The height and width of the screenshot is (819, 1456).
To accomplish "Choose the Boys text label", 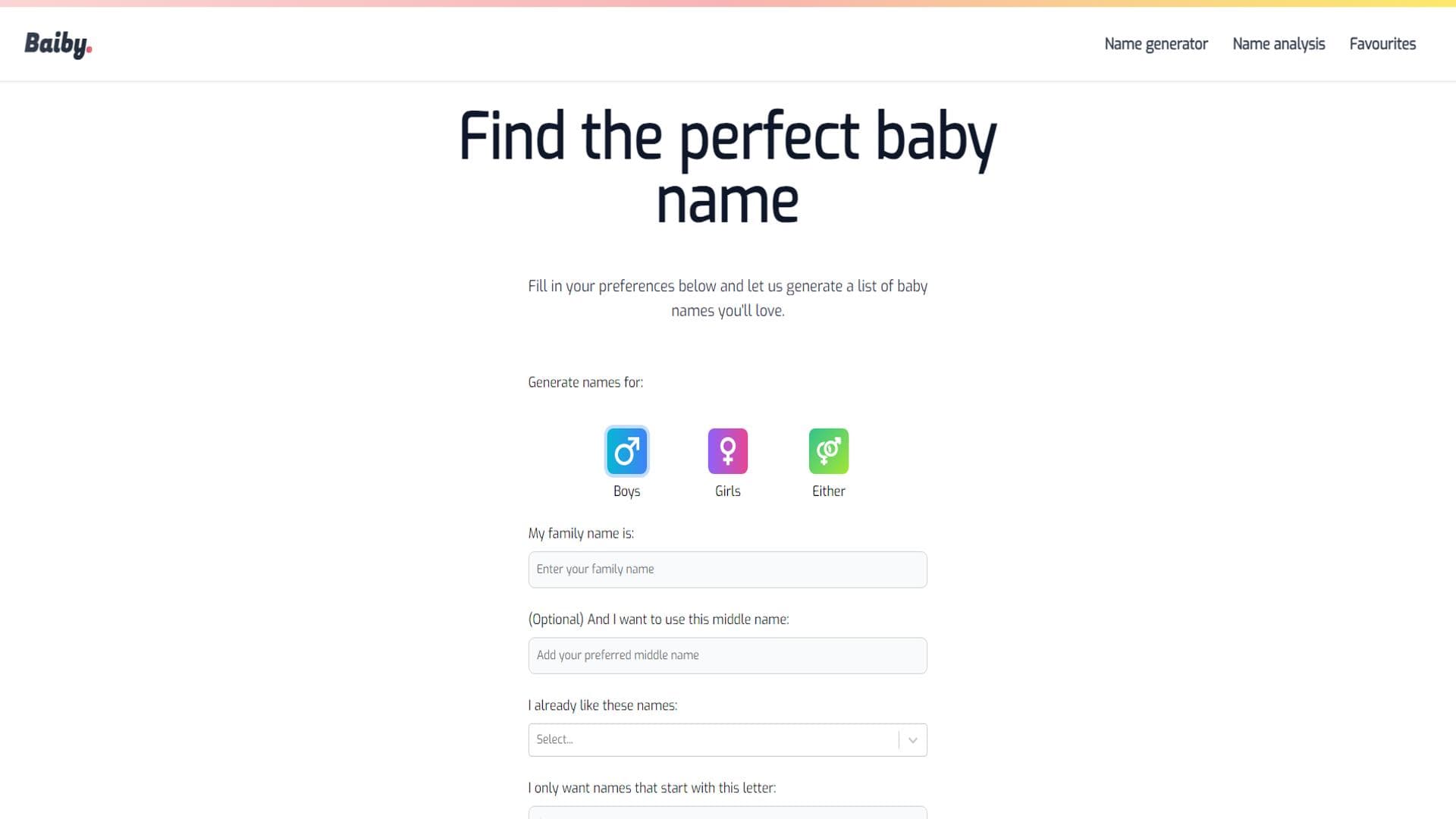I will pos(626,491).
